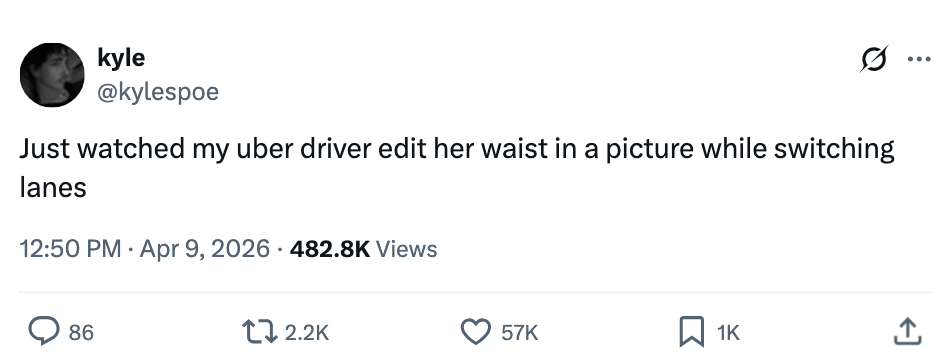This screenshot has width=948, height=364.
Task: Click the display name kyle
Action: coord(121,57)
